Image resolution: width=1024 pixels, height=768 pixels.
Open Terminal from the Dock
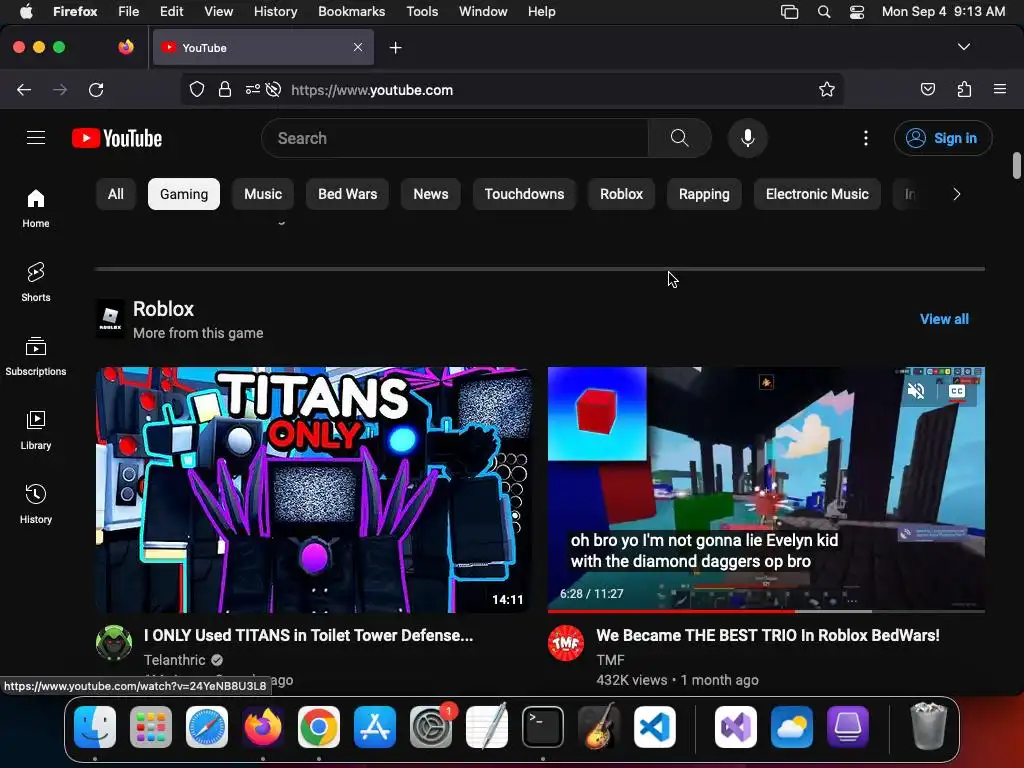pyautogui.click(x=543, y=727)
